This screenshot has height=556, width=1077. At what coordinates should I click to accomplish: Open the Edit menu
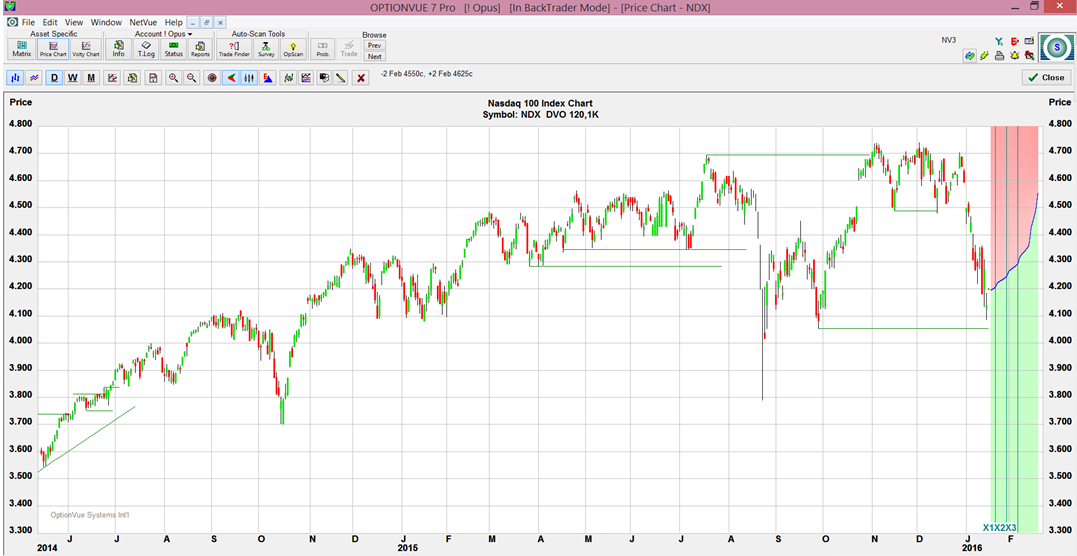[x=49, y=22]
